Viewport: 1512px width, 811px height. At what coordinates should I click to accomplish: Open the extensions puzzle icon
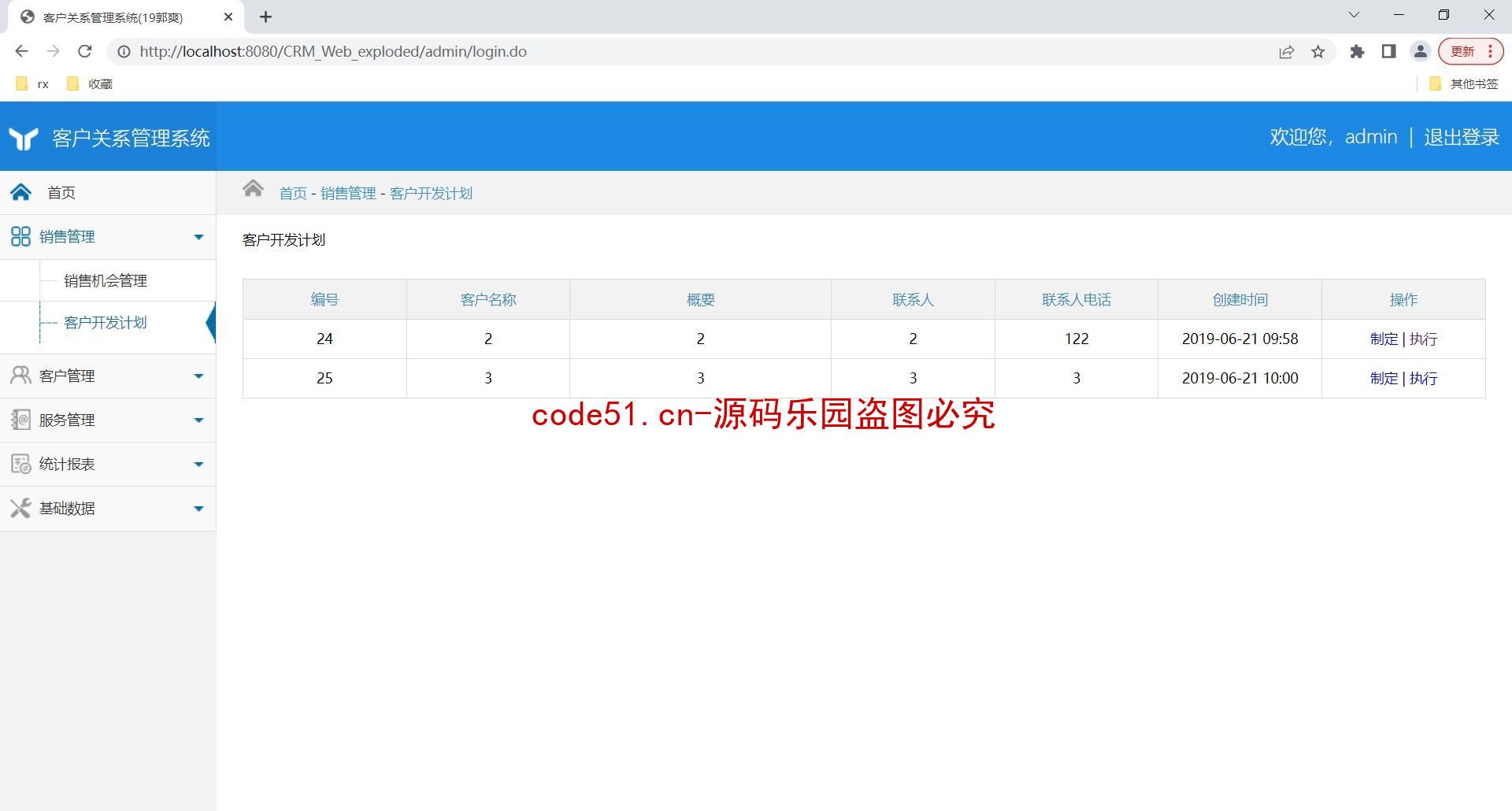tap(1357, 52)
